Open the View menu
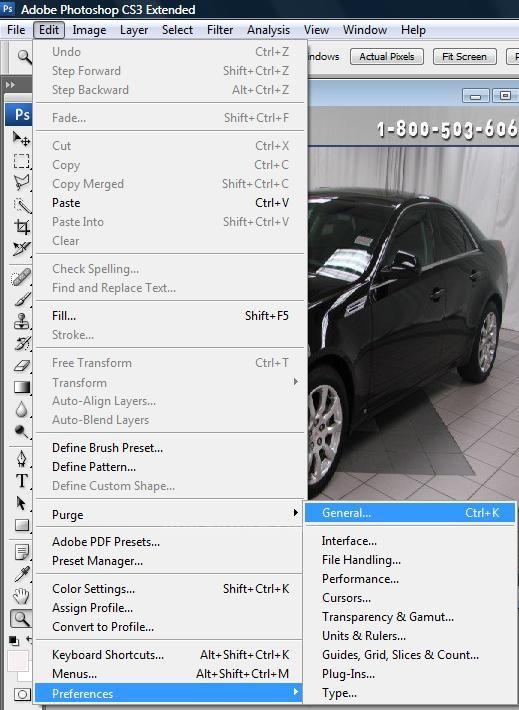The image size is (519, 710). [x=316, y=30]
